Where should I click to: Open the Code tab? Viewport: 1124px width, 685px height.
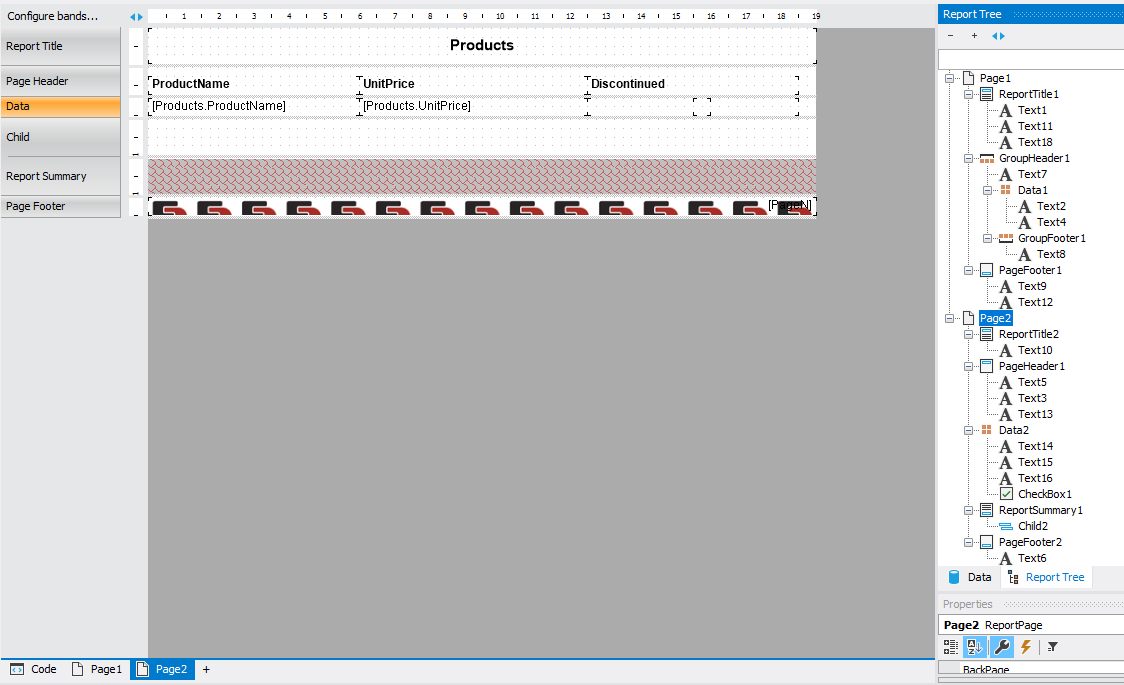pos(34,669)
